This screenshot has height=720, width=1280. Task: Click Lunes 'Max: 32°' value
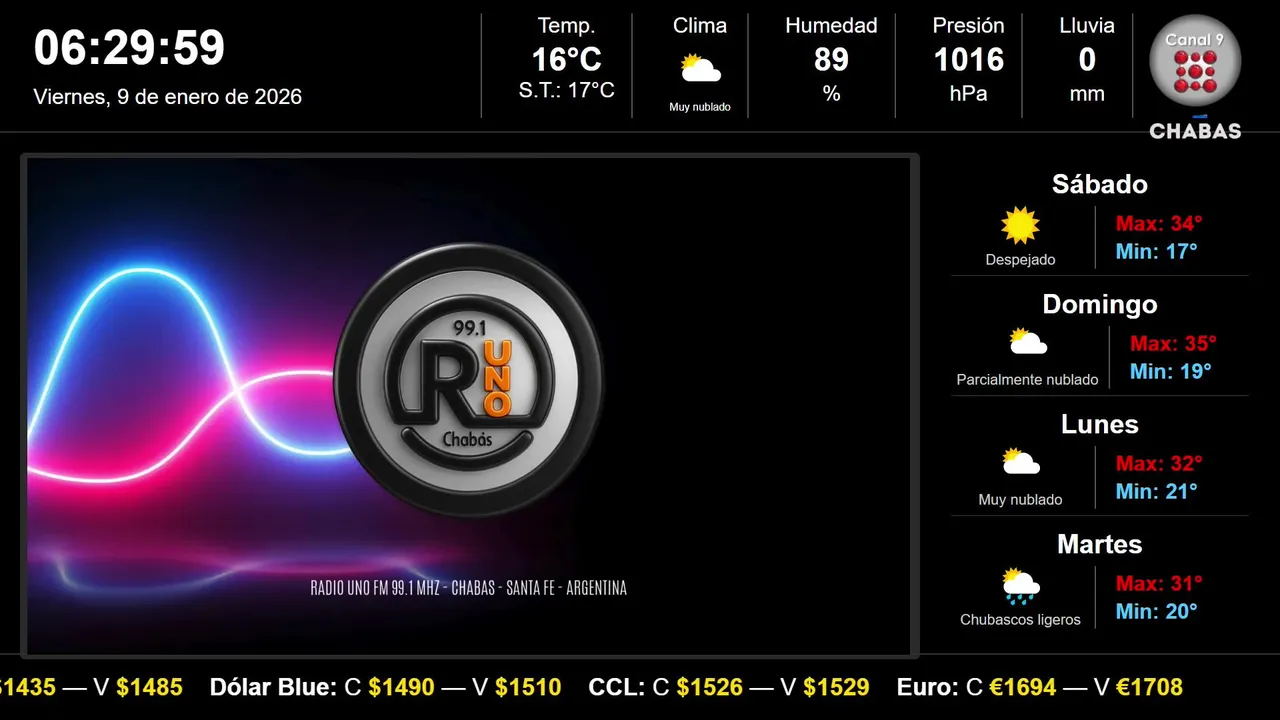click(x=1159, y=463)
